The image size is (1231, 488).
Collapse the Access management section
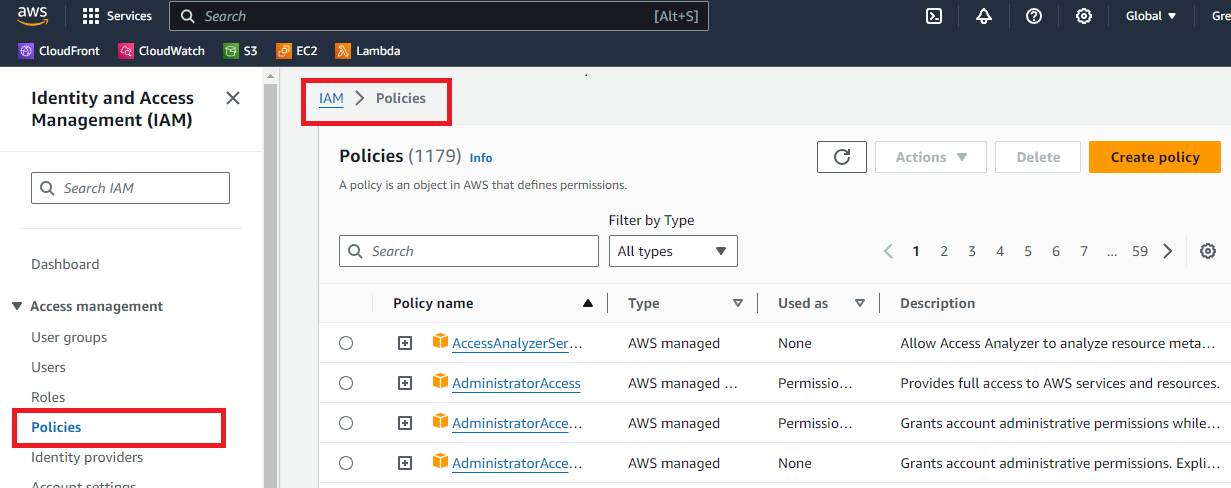17,306
